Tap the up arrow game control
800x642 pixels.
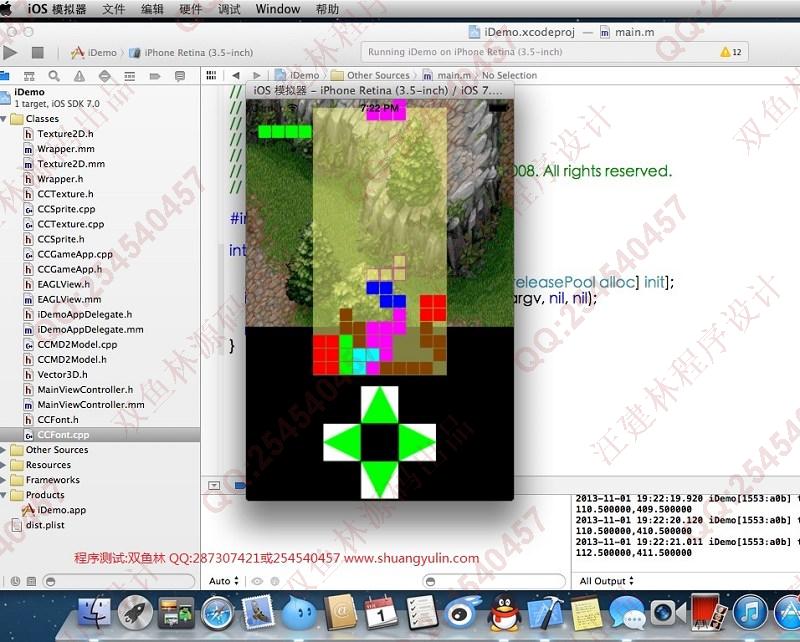[380, 405]
